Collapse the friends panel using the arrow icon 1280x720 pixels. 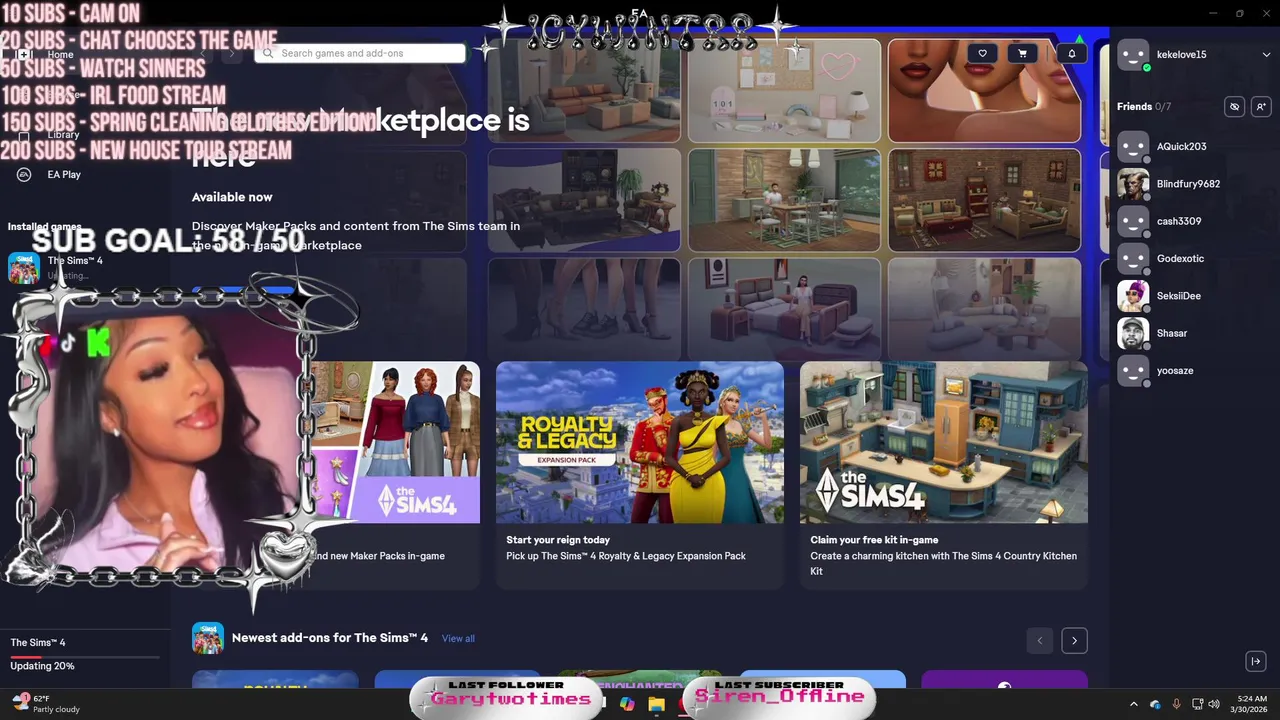pyautogui.click(x=1256, y=661)
